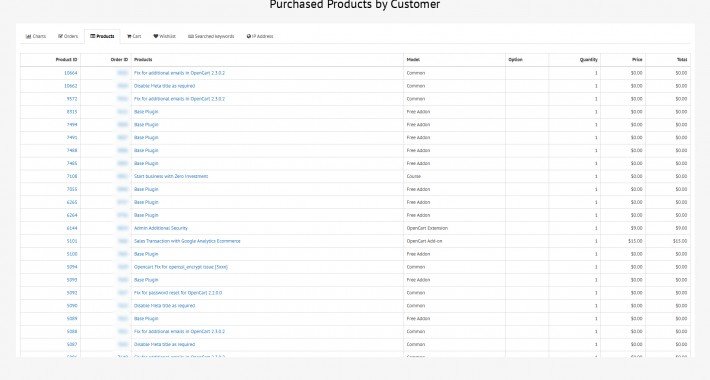Open 'Start business with Zero Investment' product link
This screenshot has height=380, width=710.
coord(171,176)
